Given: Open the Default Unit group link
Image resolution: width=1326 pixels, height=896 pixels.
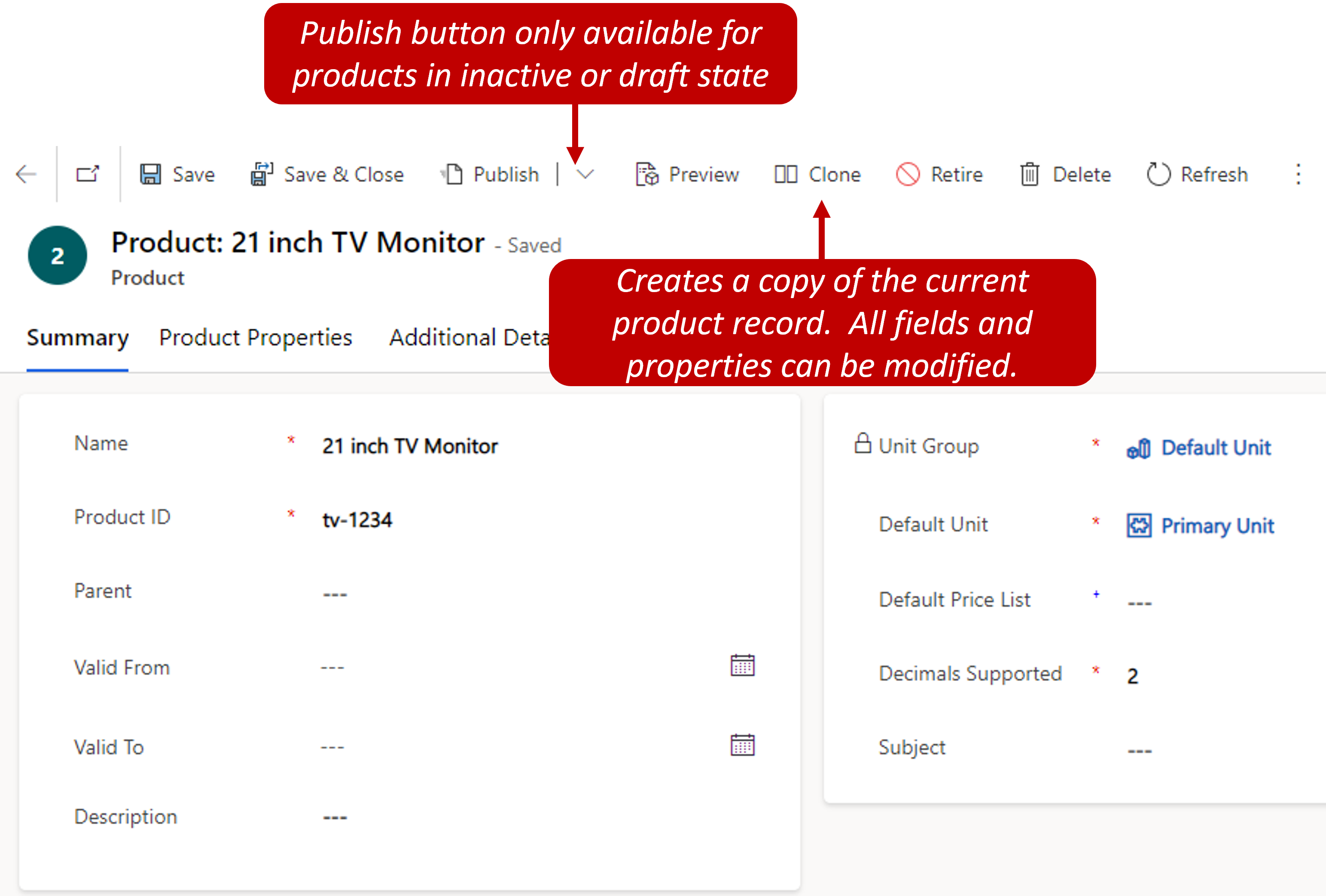Looking at the screenshot, I should coord(1216,448).
